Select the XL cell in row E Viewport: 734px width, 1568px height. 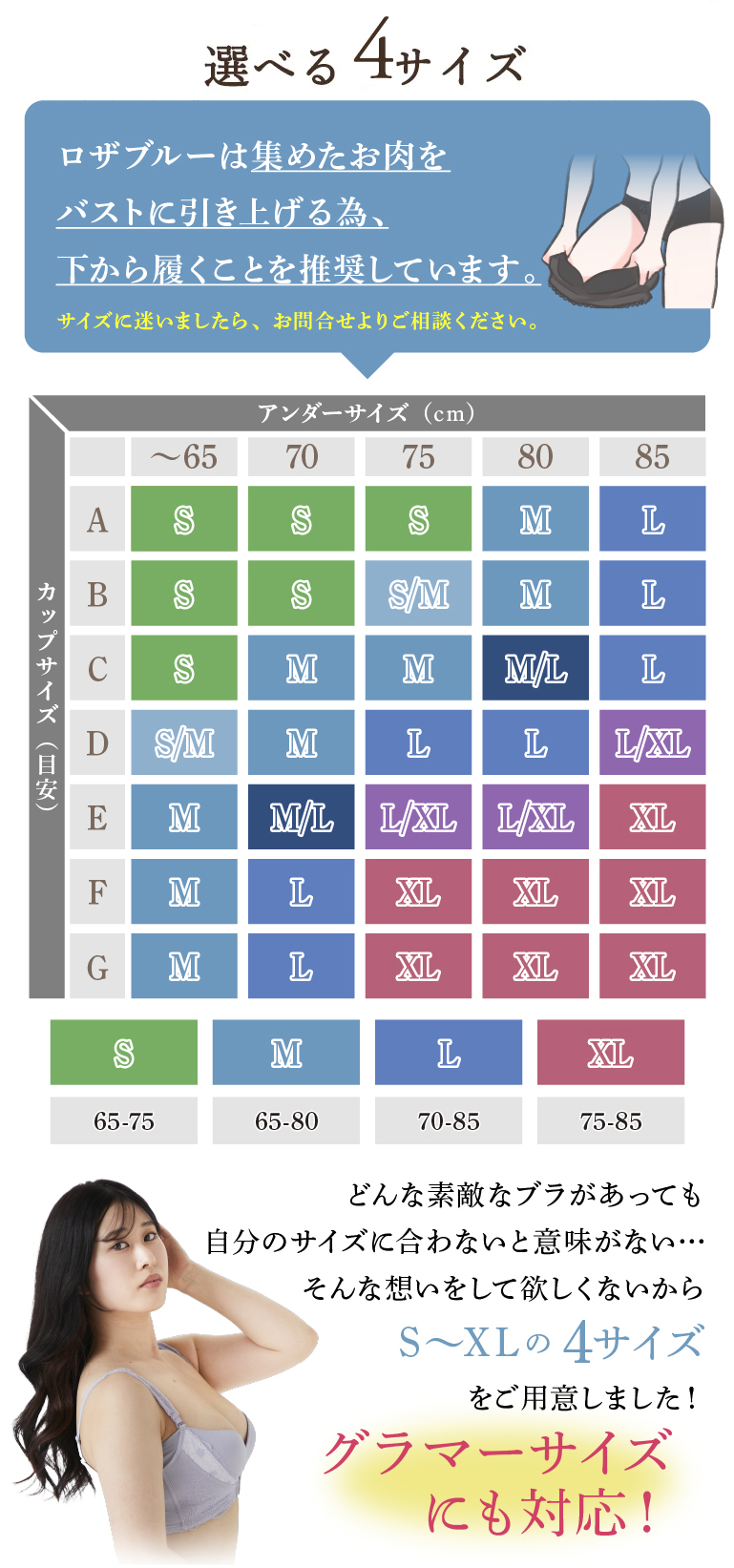(652, 817)
